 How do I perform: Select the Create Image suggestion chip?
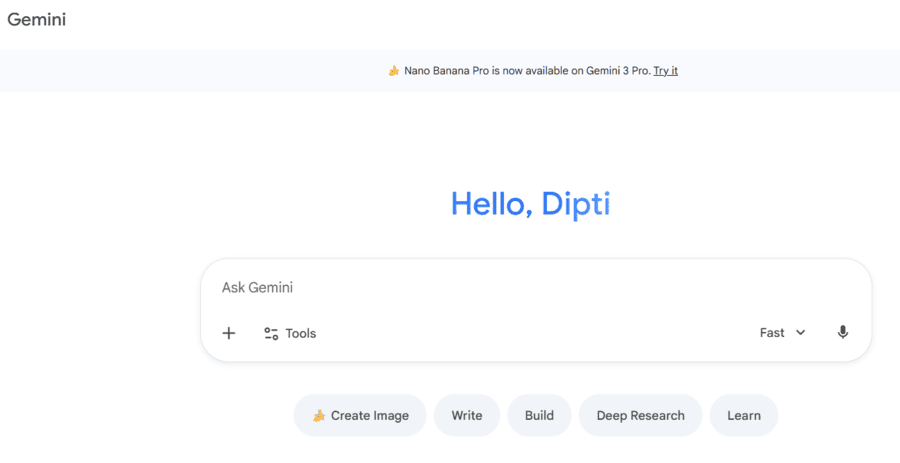click(x=360, y=415)
